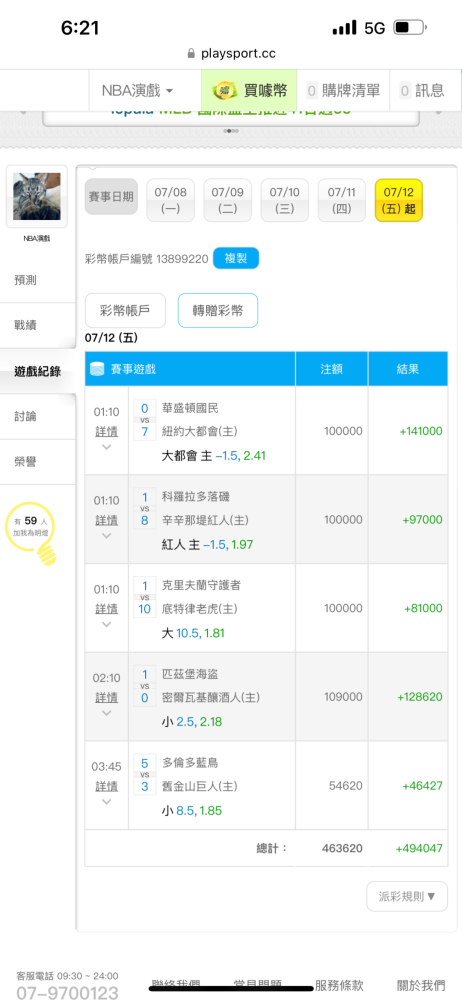Click the coin stack icon beside 賽事遊戲
Image resolution: width=462 pixels, height=1000 pixels.
click(98, 369)
